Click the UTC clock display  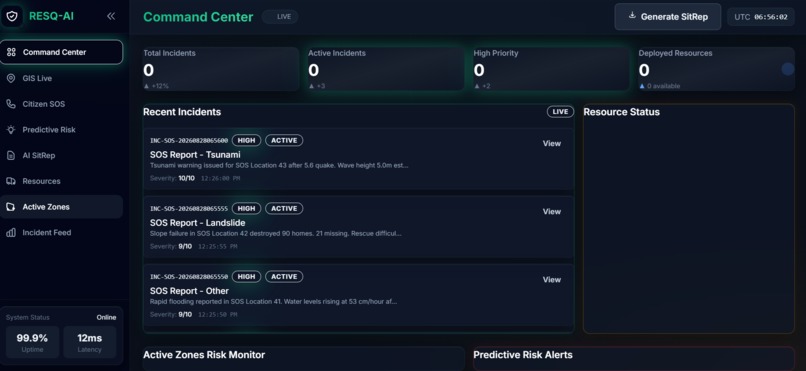761,16
